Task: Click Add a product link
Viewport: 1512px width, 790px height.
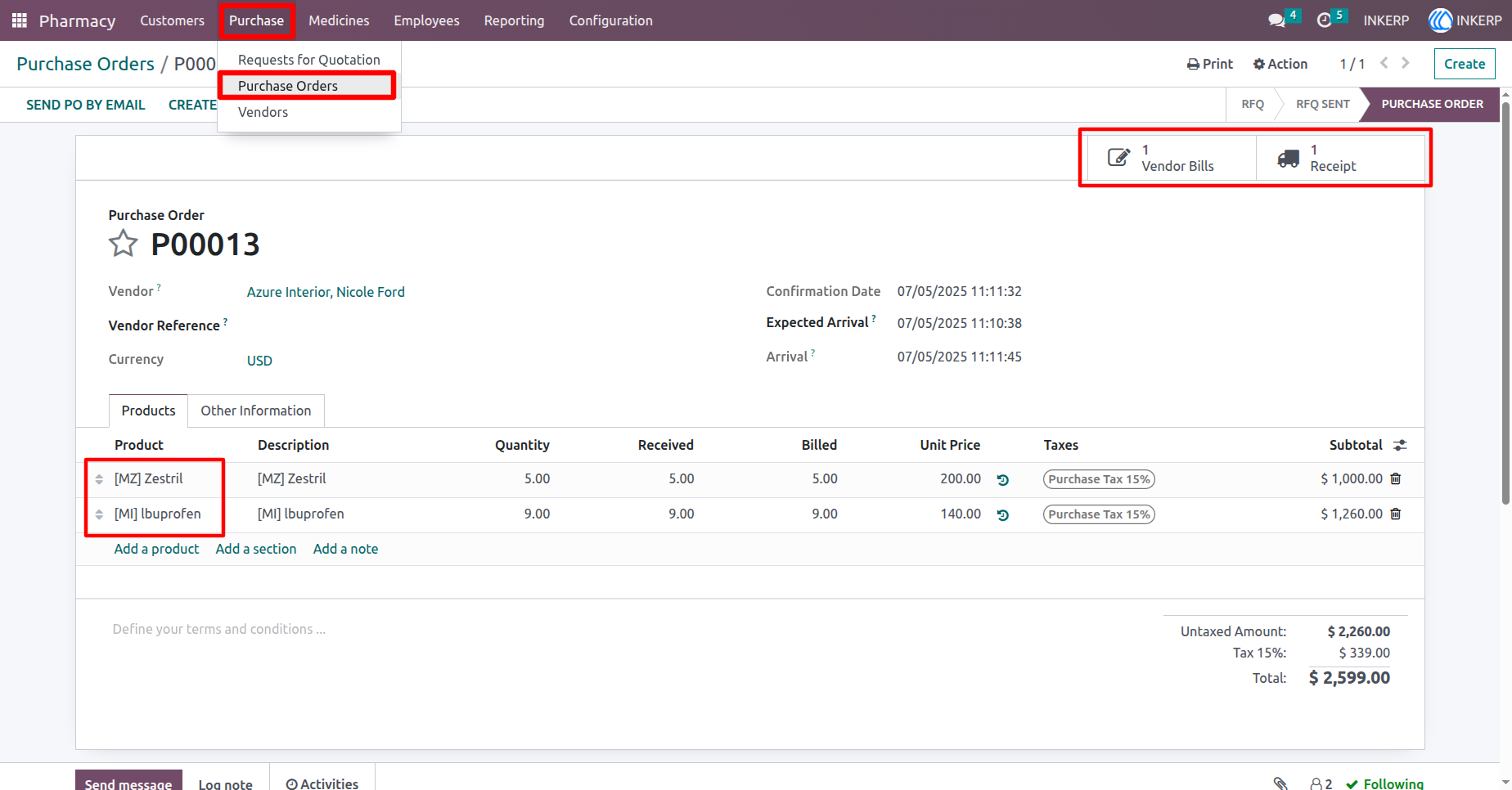Action: tap(156, 549)
